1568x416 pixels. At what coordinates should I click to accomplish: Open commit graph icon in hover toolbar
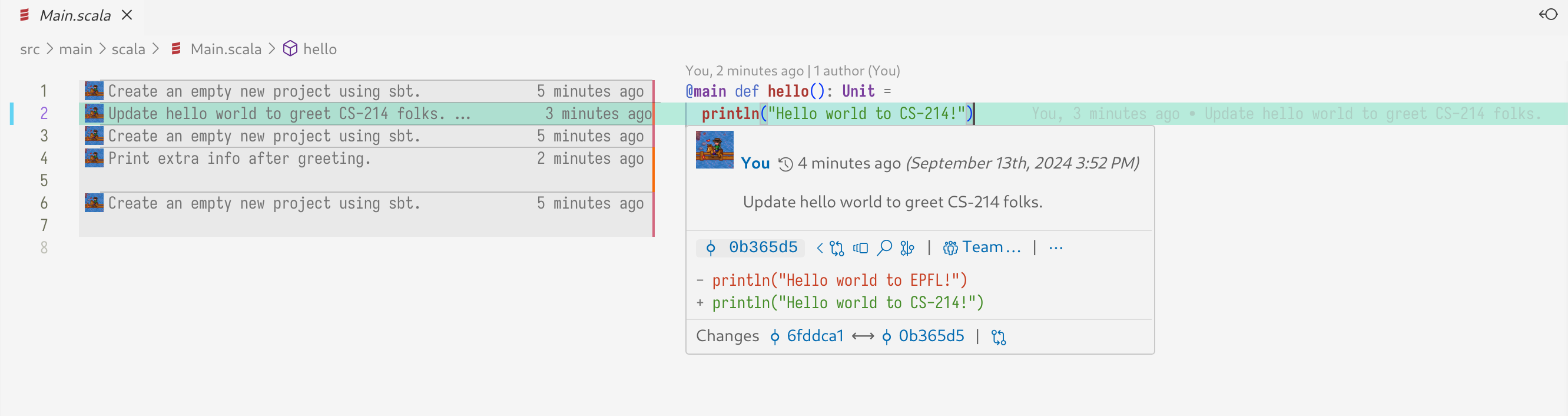point(907,248)
